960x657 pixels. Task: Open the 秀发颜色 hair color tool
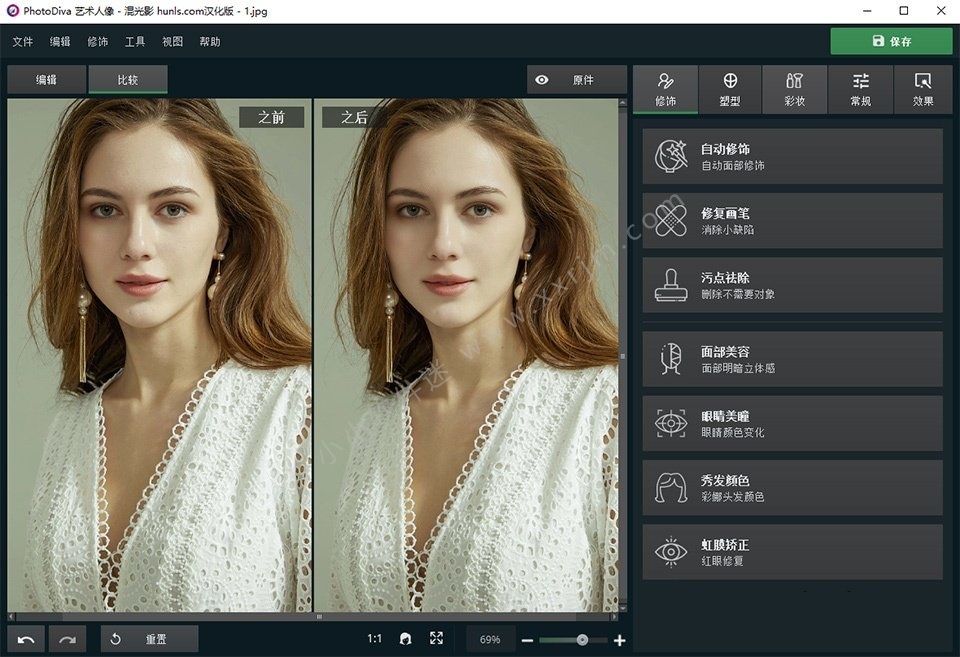[x=792, y=487]
